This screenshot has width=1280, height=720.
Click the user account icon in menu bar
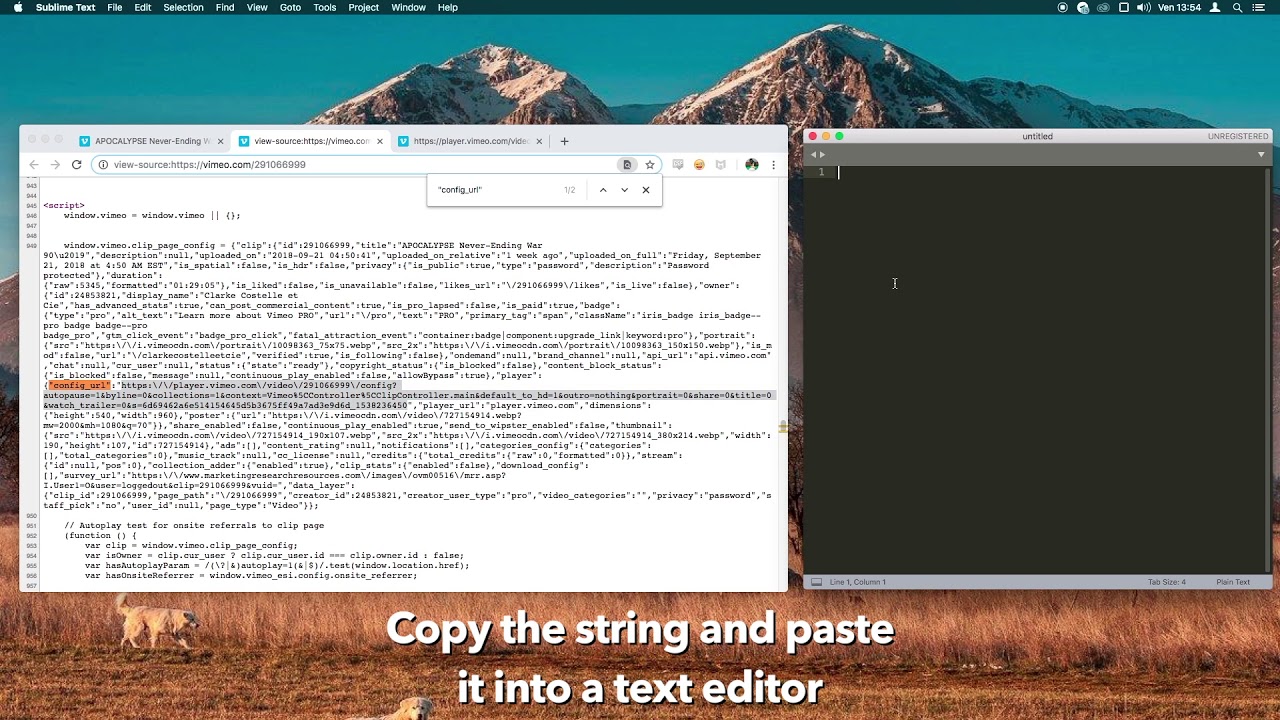1215,7
